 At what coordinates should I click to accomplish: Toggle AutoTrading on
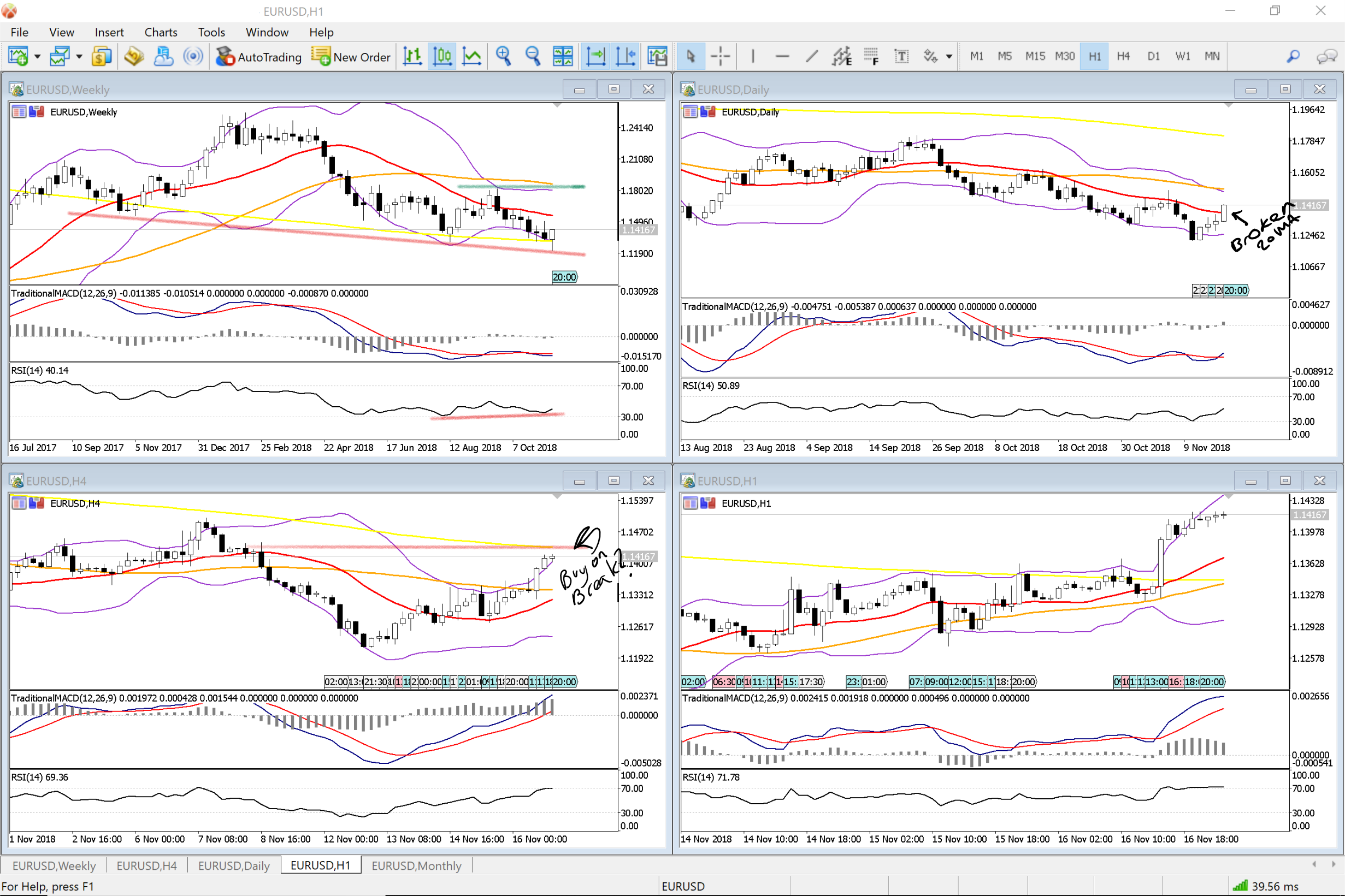(258, 57)
